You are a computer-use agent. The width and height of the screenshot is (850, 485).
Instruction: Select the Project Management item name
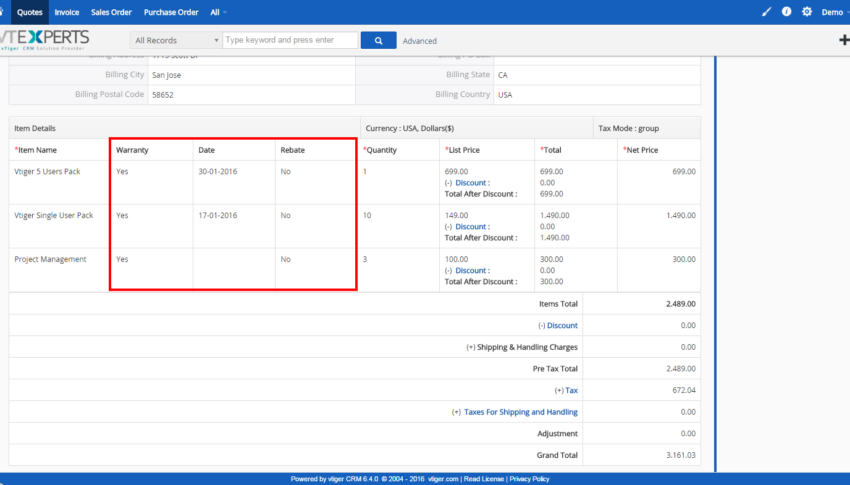tap(50, 259)
